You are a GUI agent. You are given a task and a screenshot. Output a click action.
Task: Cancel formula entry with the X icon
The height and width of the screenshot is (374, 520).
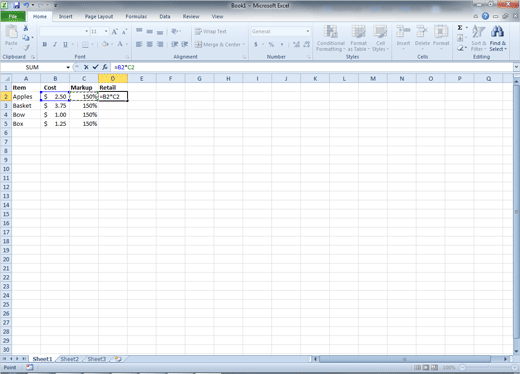coord(86,67)
